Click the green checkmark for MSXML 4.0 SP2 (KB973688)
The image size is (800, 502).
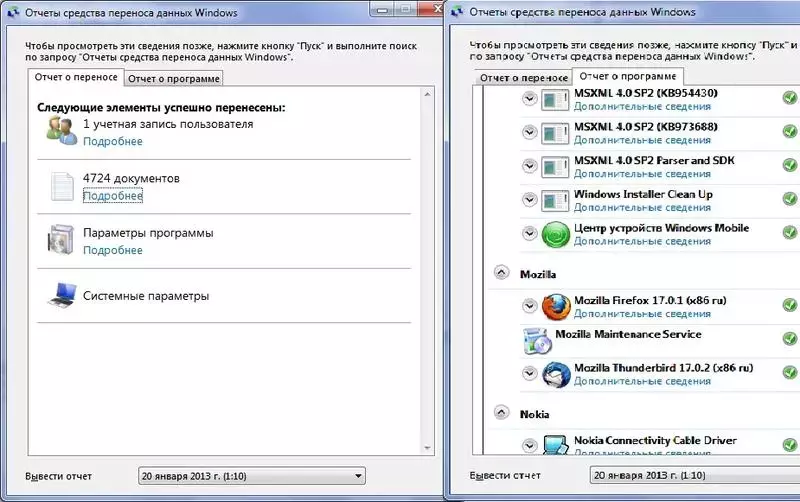[790, 131]
